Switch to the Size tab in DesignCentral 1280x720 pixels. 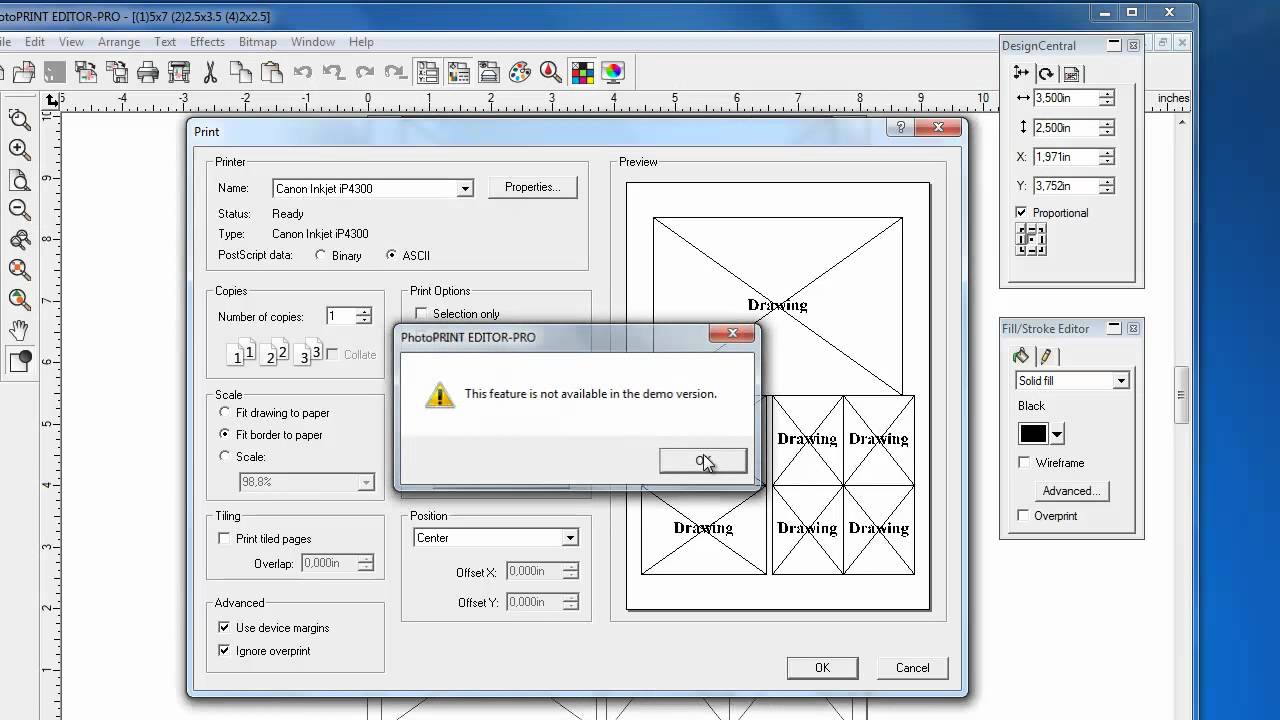(x=1021, y=73)
